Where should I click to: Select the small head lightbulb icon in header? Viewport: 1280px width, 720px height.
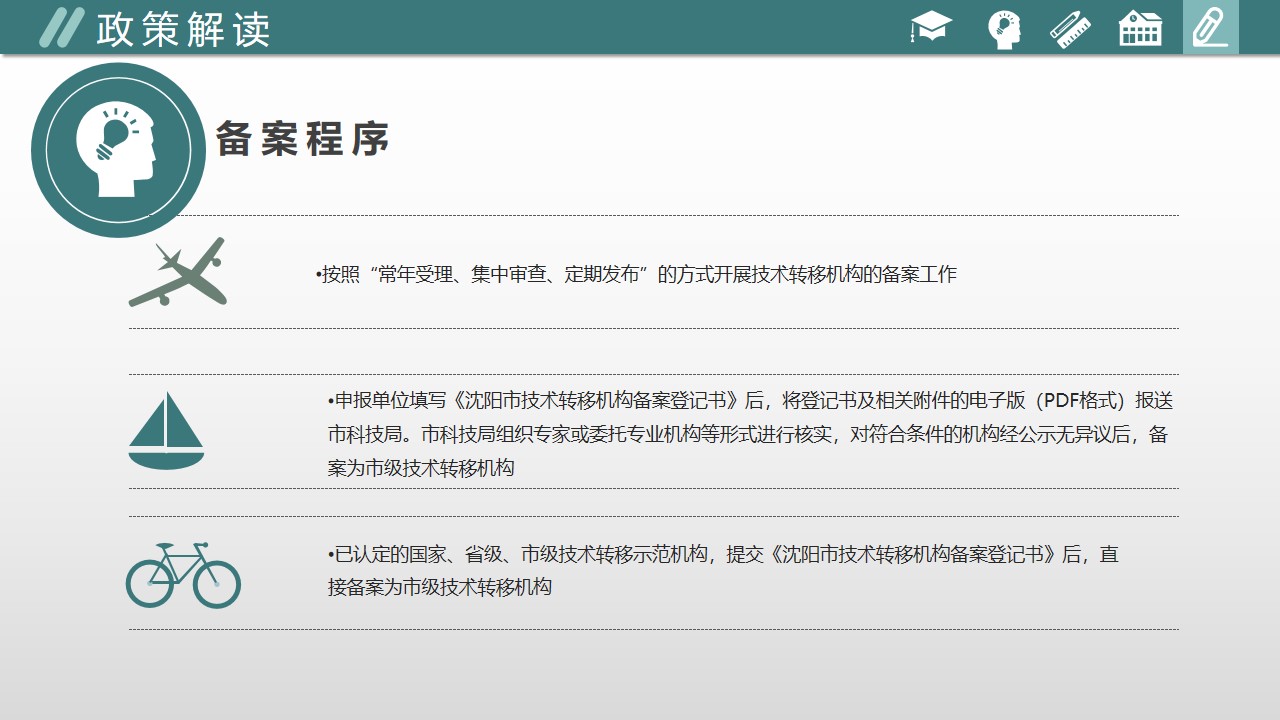pos(1003,29)
